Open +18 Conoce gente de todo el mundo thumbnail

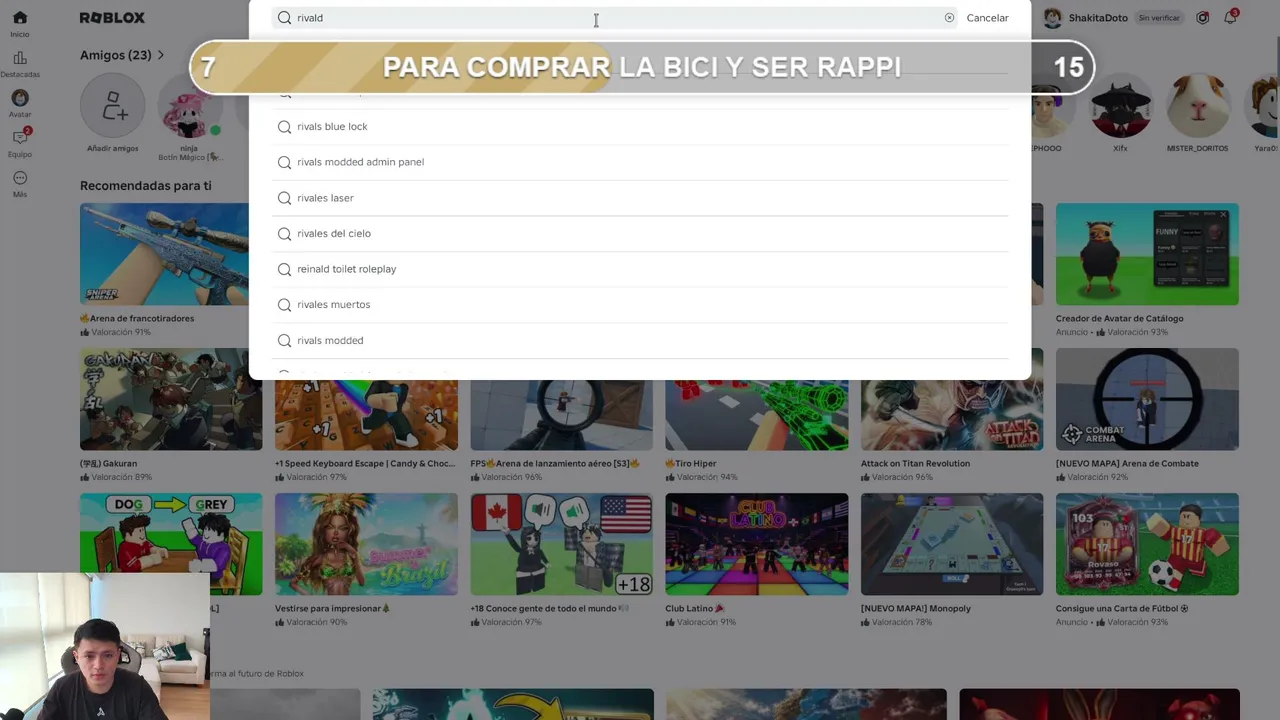click(x=561, y=544)
